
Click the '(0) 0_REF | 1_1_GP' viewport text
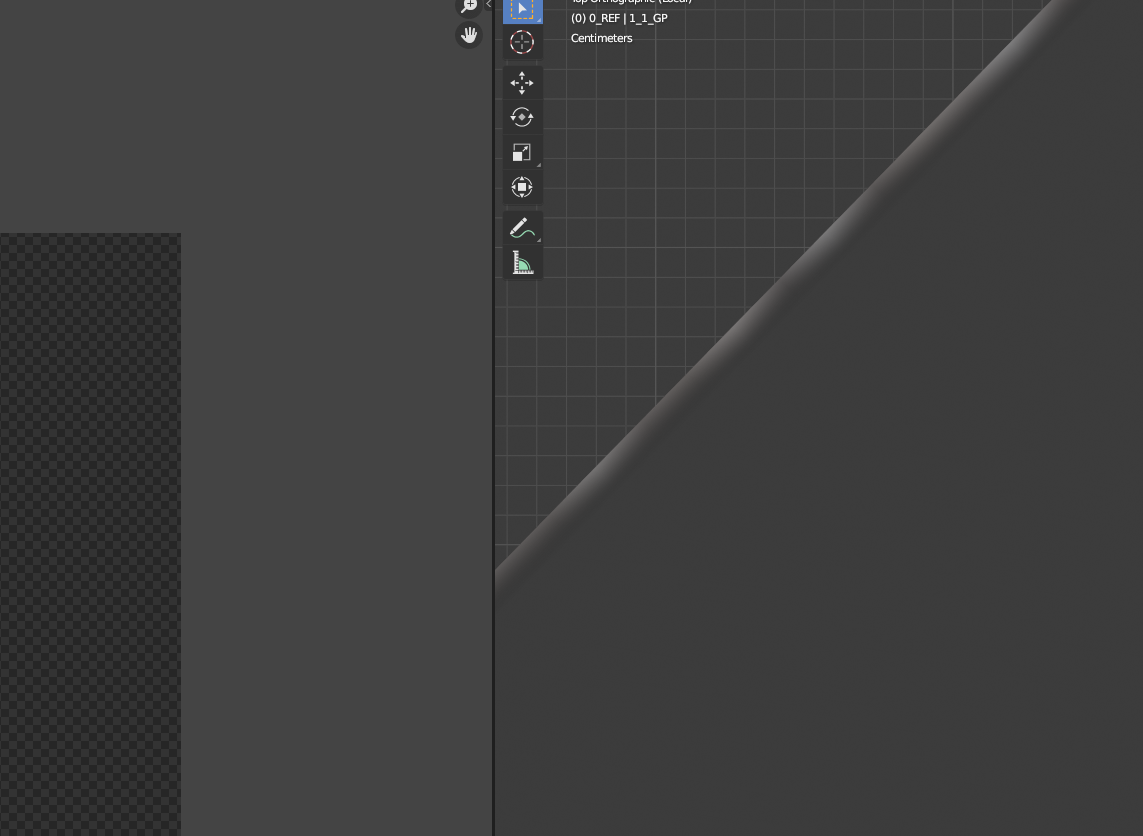click(619, 19)
